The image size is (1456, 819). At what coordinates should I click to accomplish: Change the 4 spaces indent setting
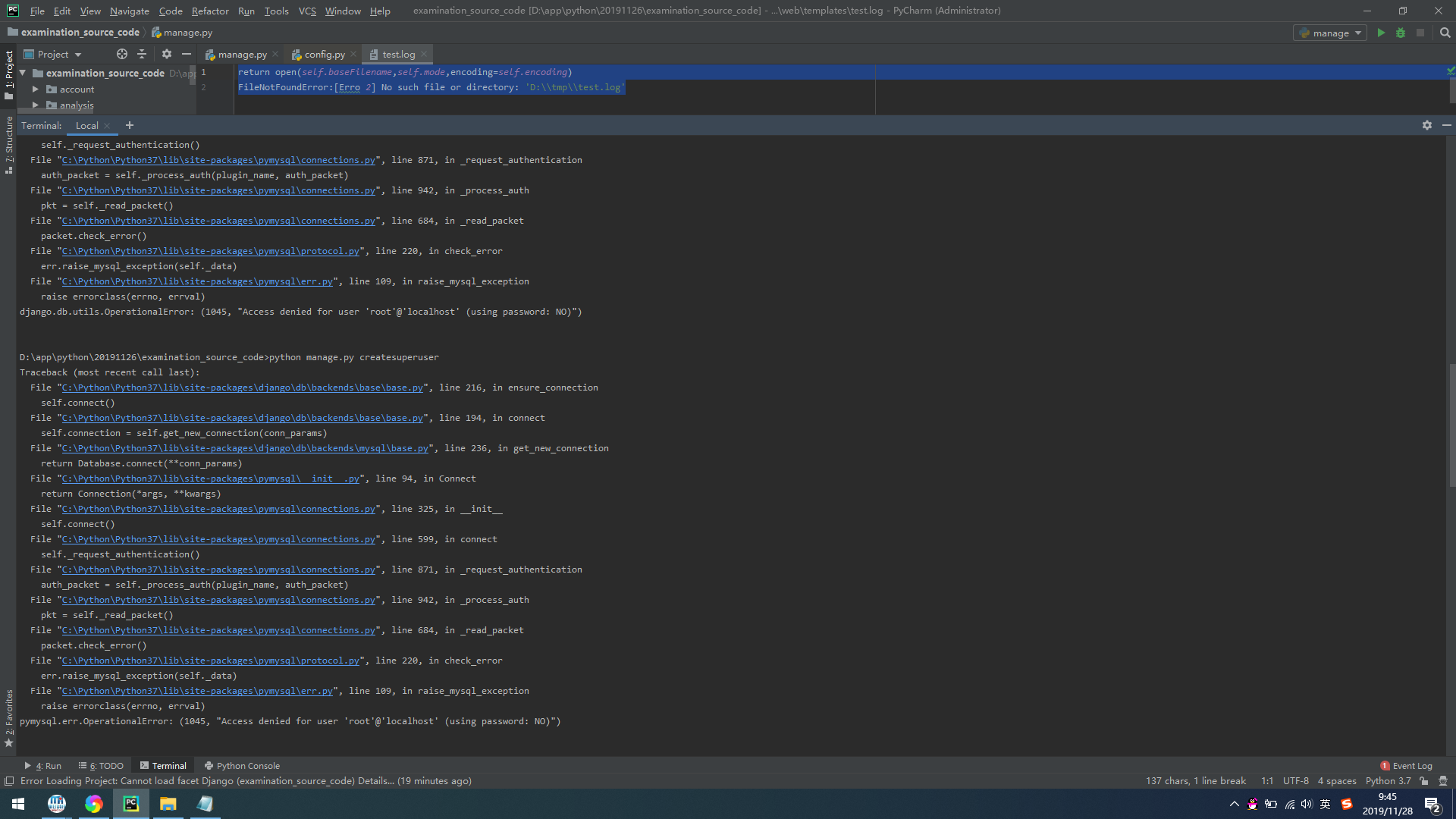[1336, 780]
